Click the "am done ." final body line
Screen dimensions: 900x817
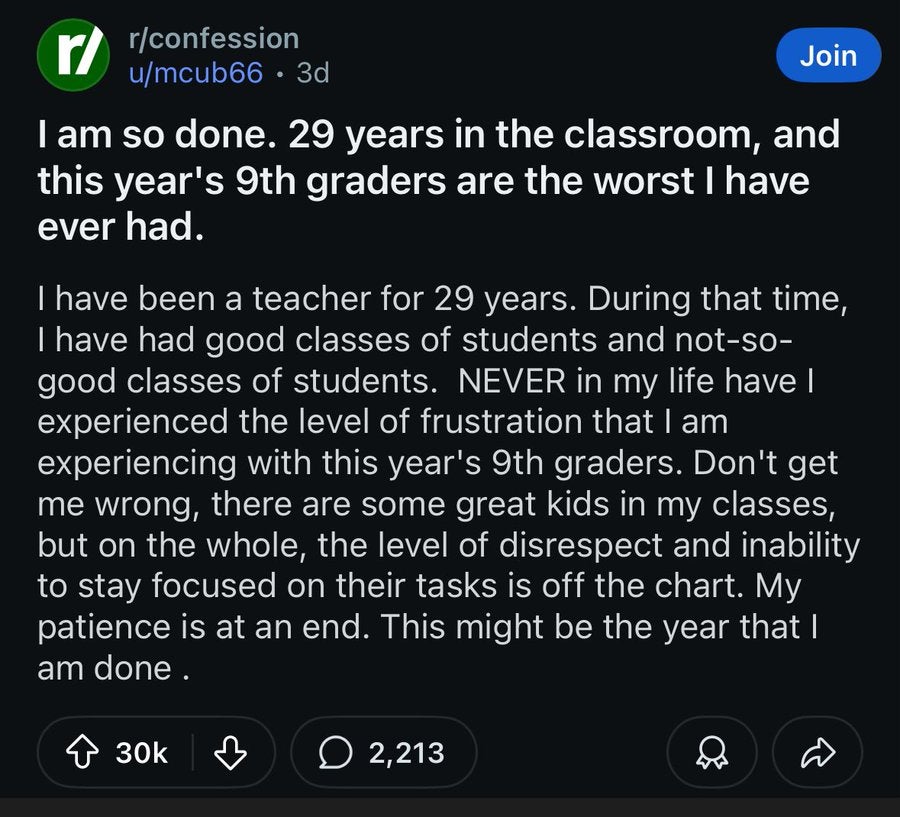113,669
